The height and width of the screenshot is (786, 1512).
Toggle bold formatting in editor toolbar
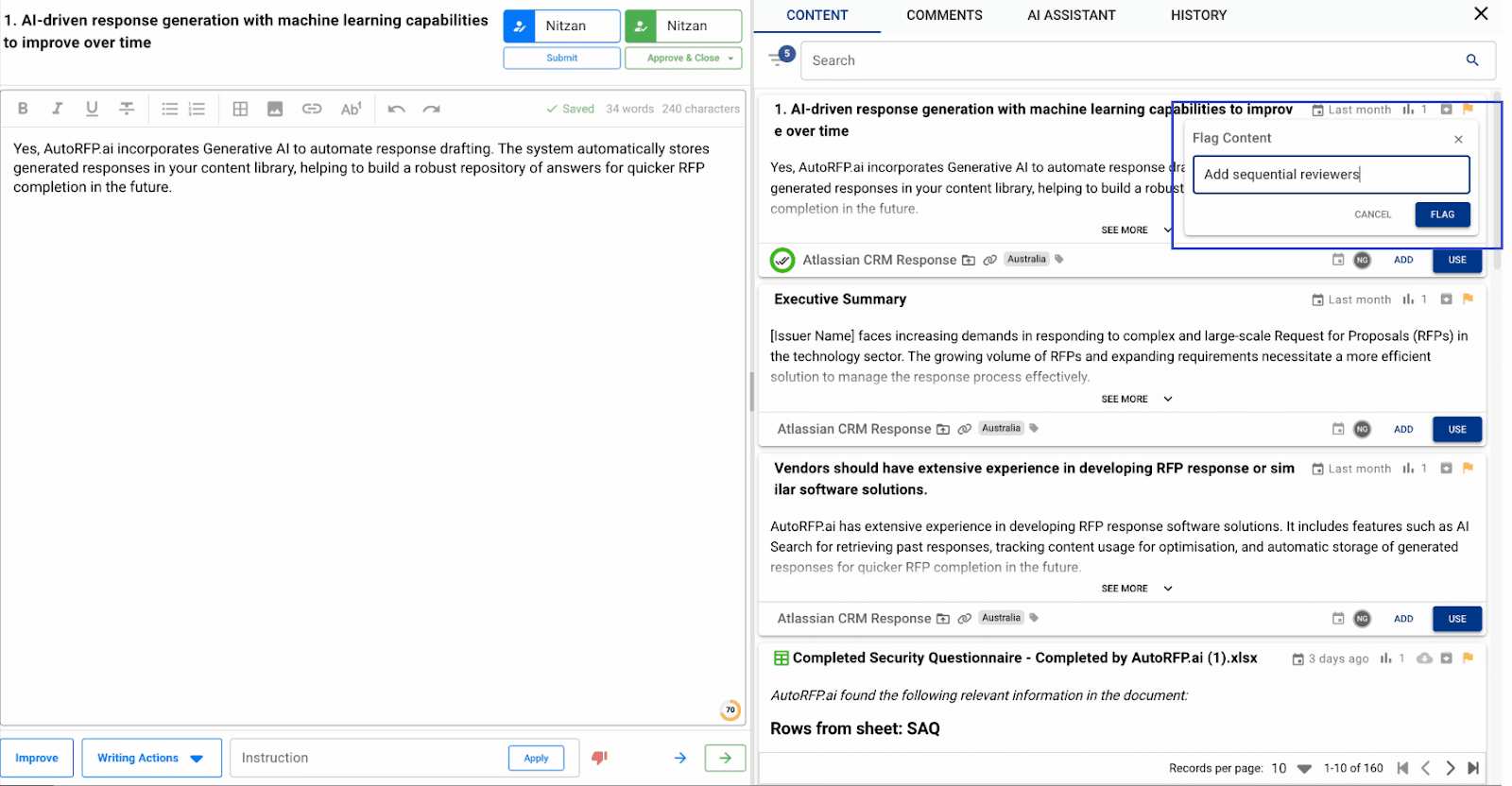[x=23, y=109]
